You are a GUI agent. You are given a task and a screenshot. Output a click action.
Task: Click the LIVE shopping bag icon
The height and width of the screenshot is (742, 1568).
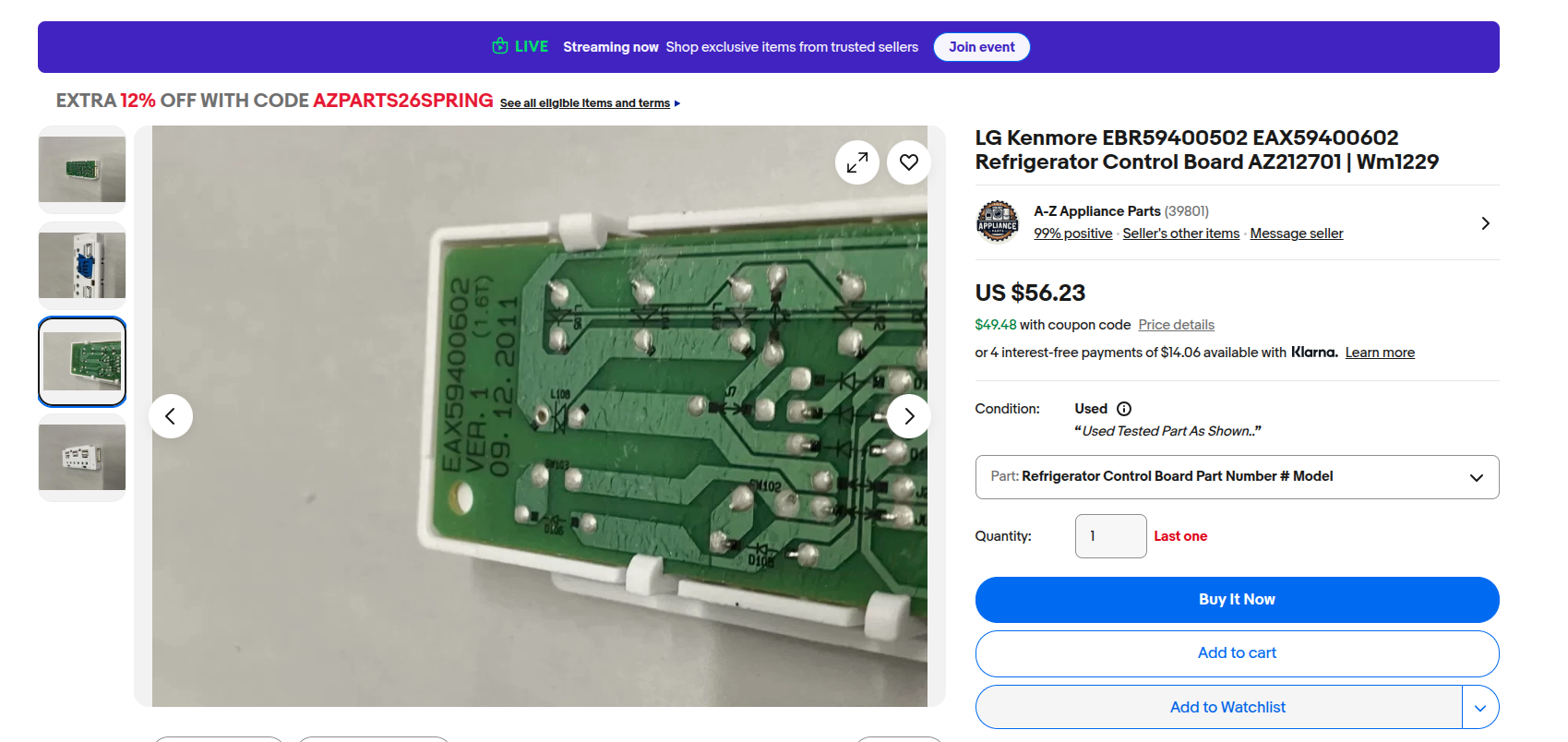[500, 46]
